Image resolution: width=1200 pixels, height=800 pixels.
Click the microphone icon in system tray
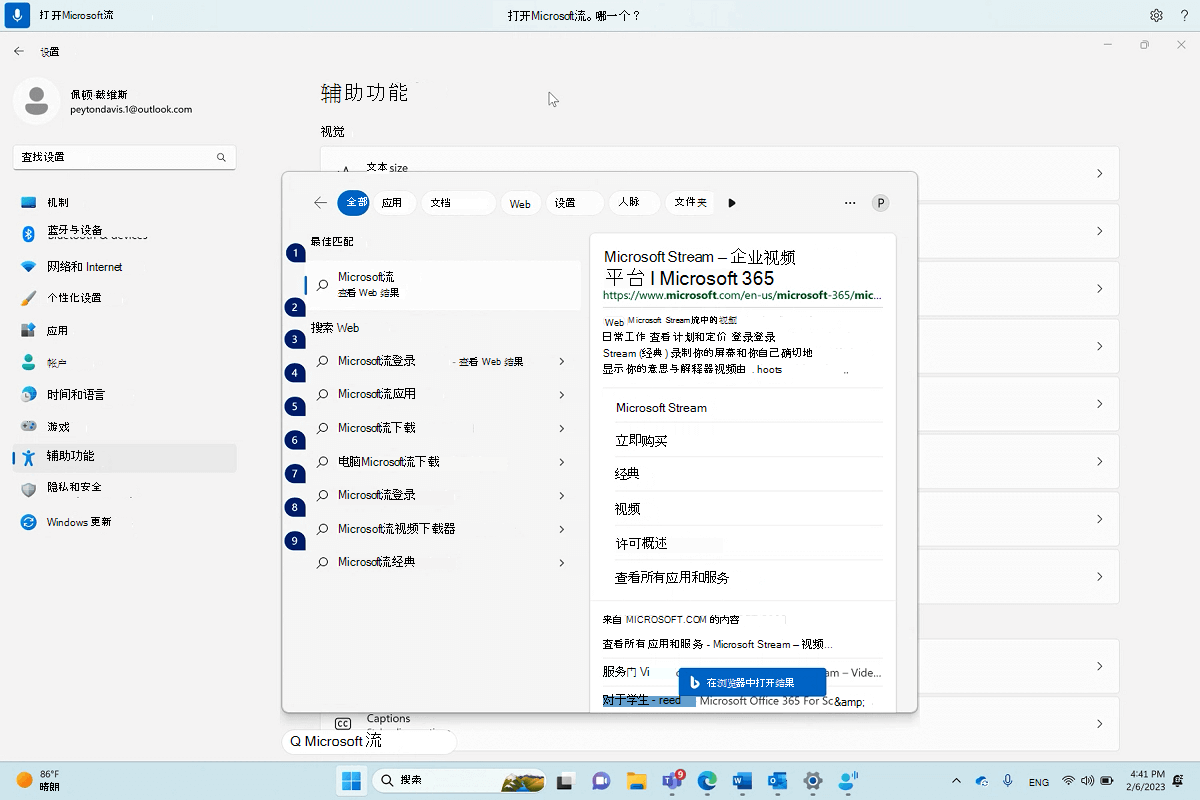click(1007, 780)
